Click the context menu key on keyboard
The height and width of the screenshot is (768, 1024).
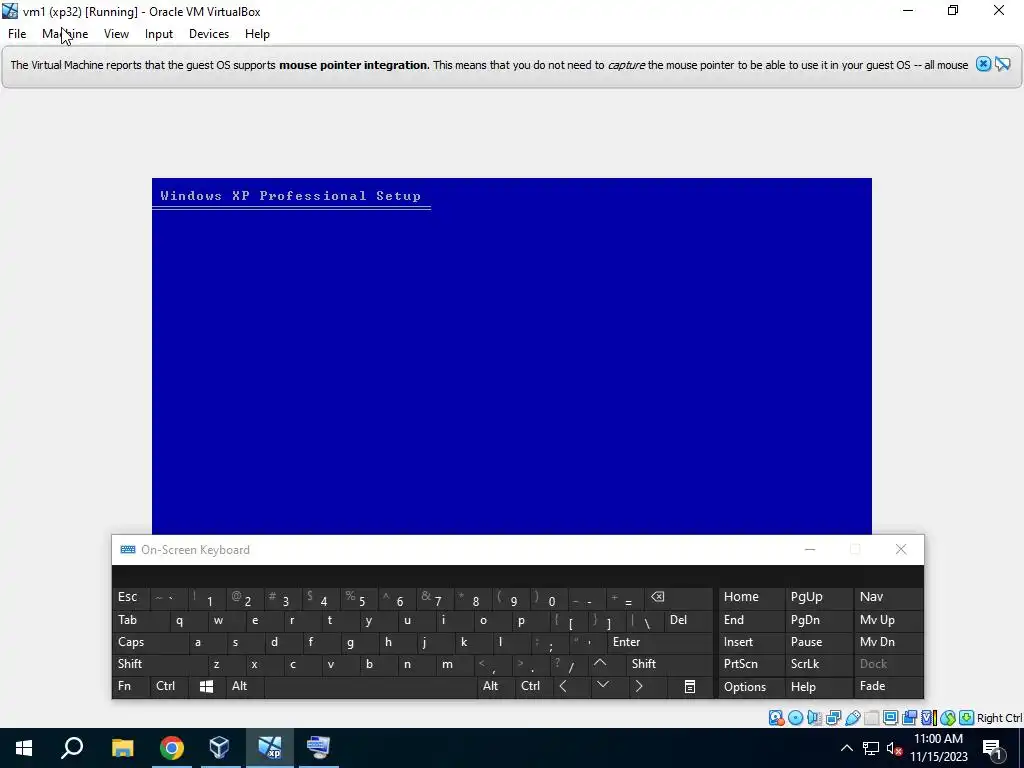[x=690, y=686]
